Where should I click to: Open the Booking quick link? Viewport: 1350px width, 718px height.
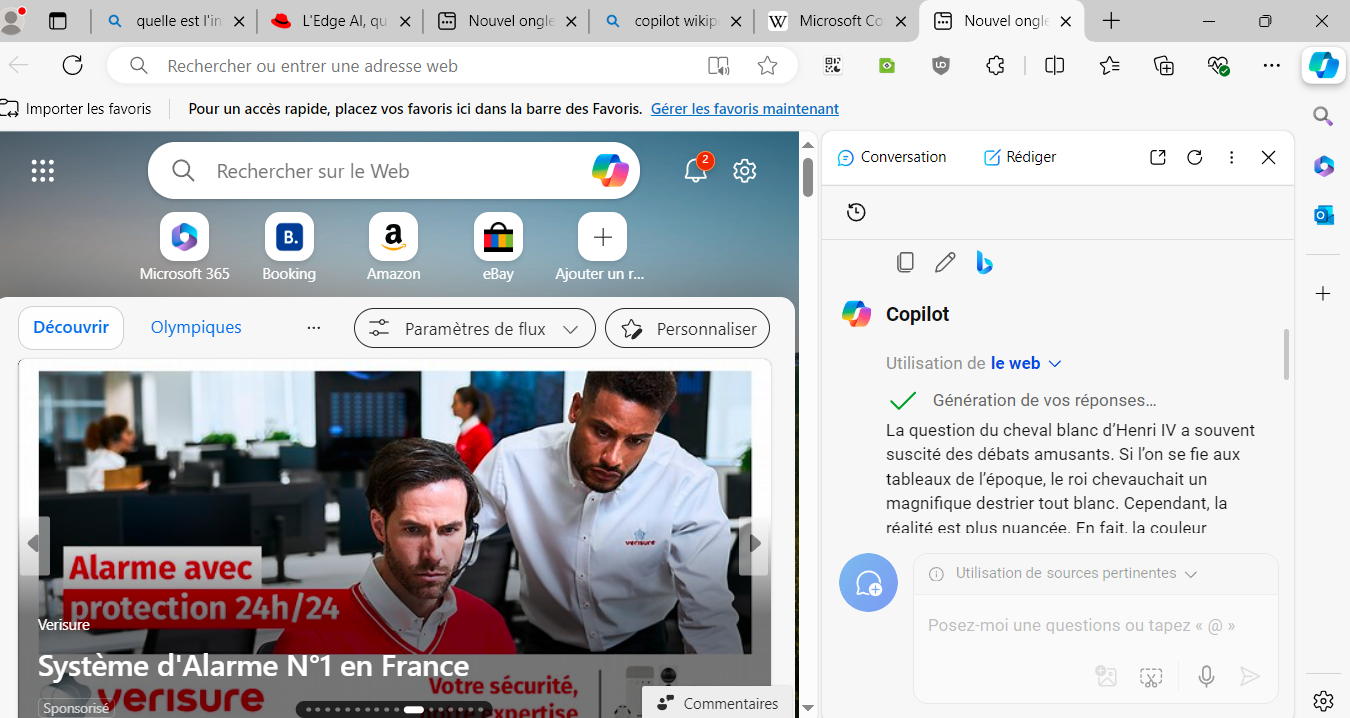[x=289, y=247]
